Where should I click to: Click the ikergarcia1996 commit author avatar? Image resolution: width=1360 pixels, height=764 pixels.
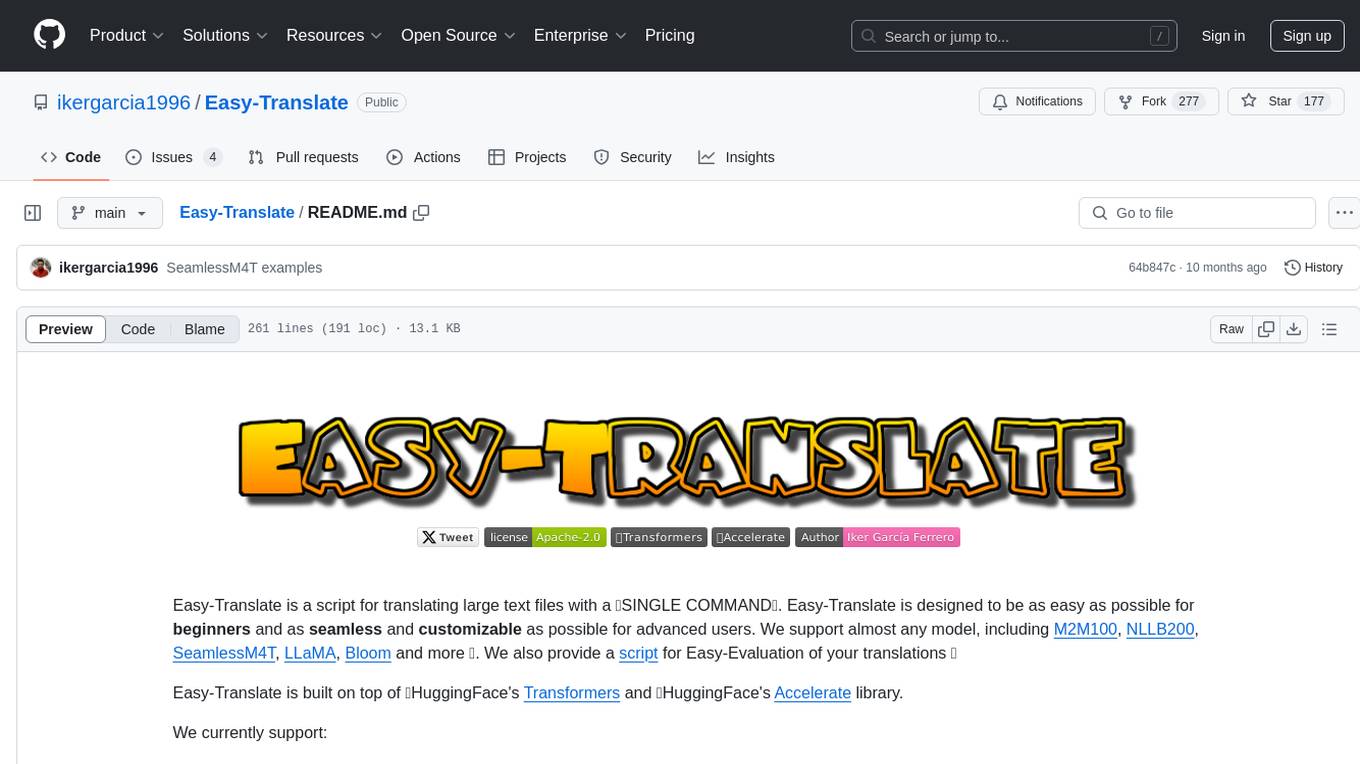pos(41,267)
